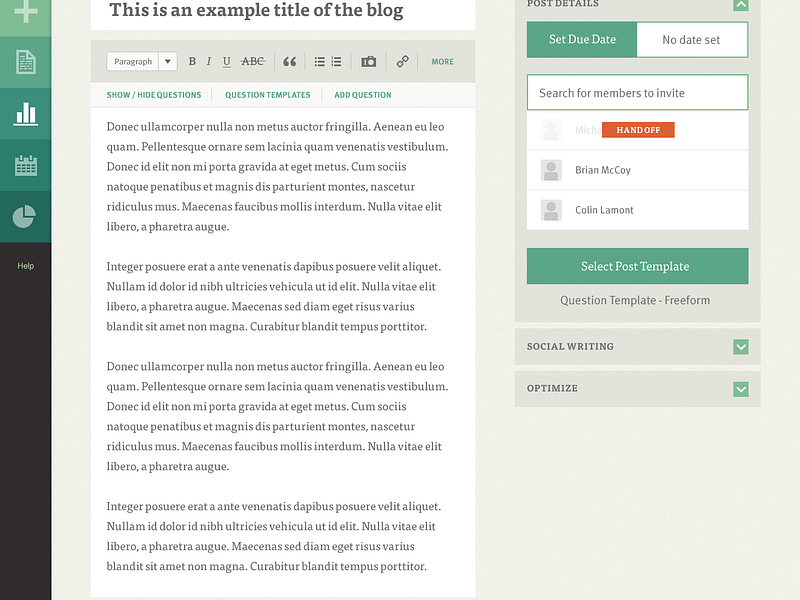Insert a blockquote using the quote icon
The width and height of the screenshot is (800, 600).
tap(290, 61)
